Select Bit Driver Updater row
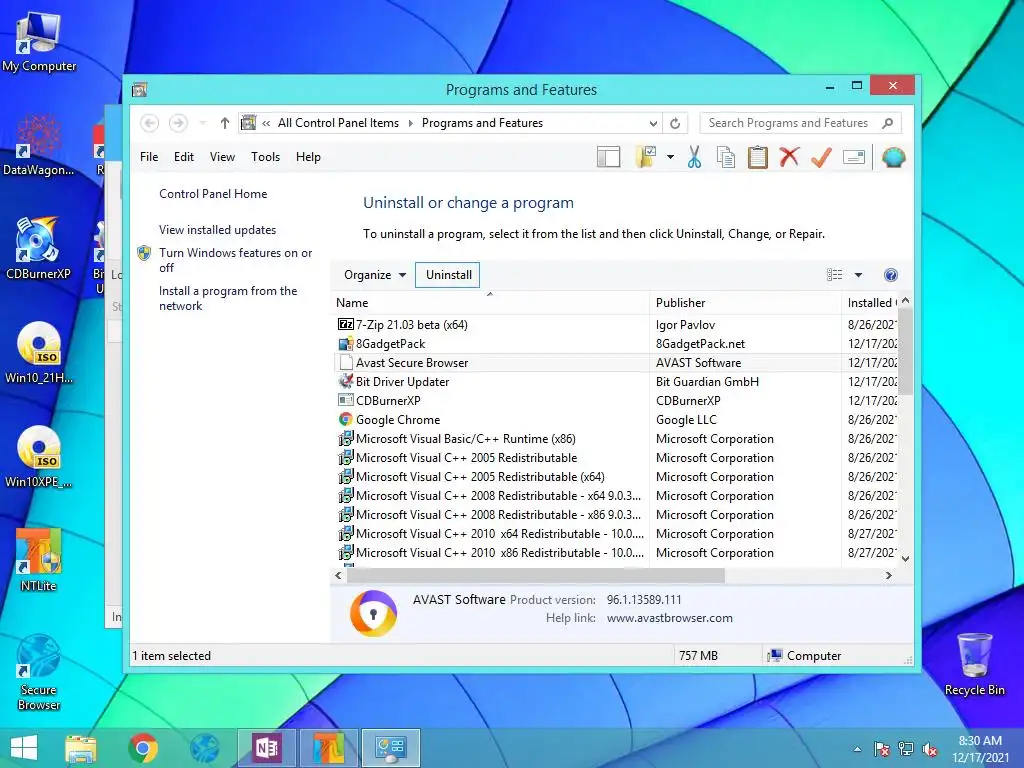 click(615, 381)
